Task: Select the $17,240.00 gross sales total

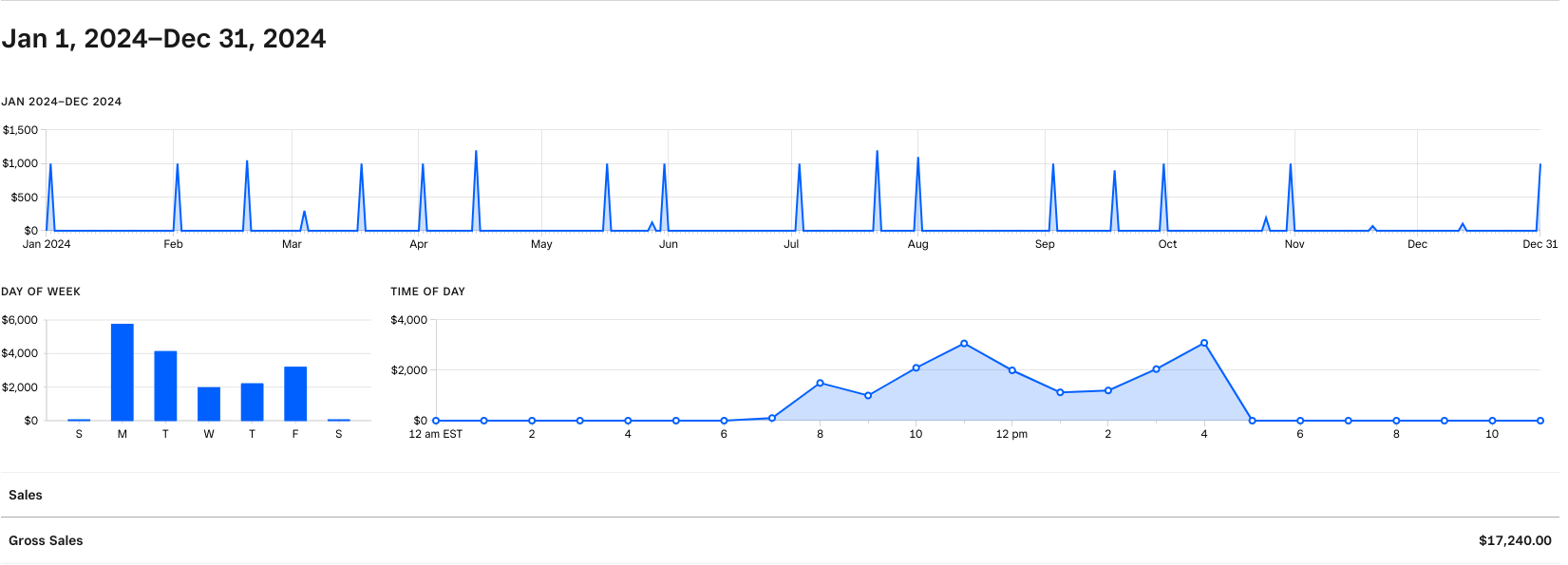Action: [1514, 540]
